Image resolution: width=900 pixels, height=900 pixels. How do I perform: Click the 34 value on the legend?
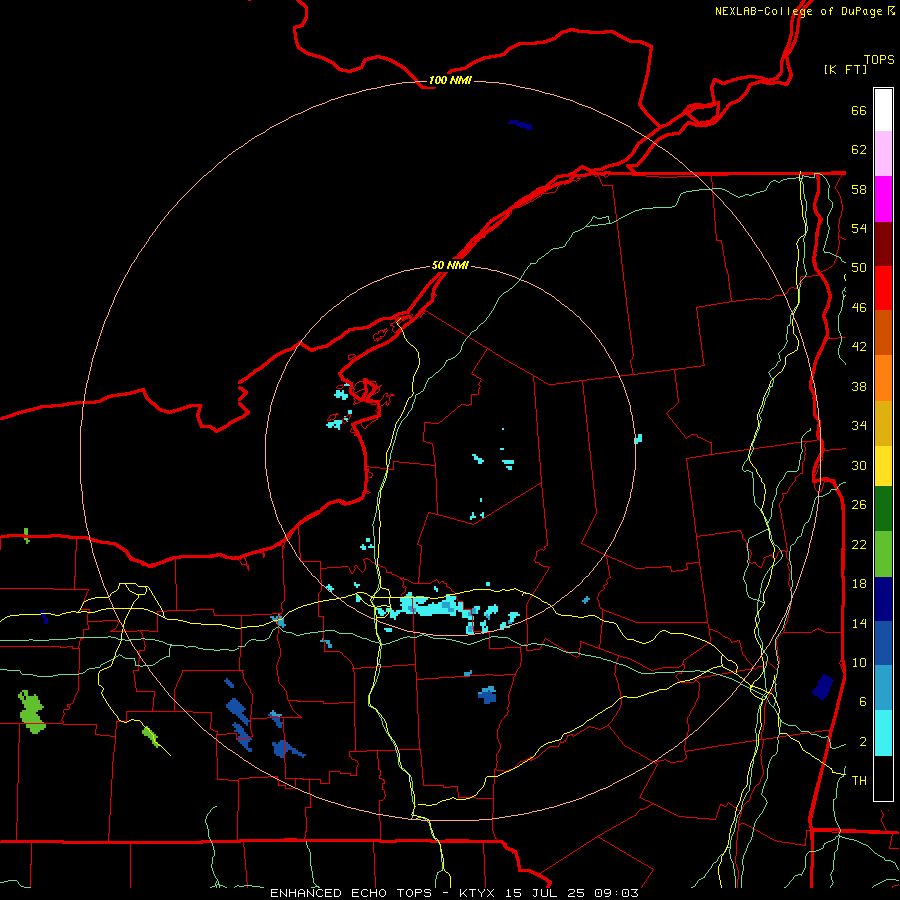(x=859, y=426)
